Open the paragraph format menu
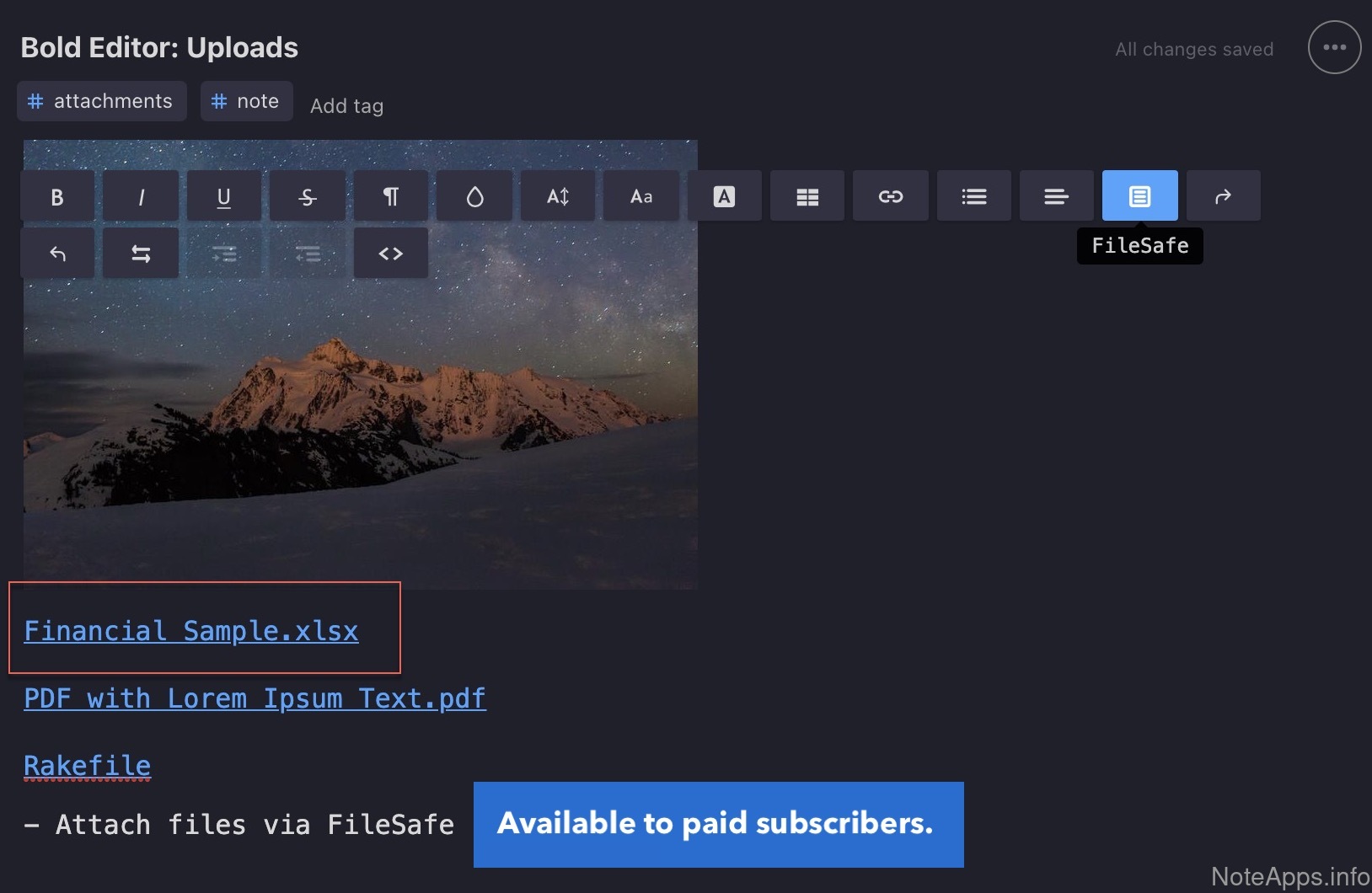The height and width of the screenshot is (893, 1372). (x=391, y=196)
